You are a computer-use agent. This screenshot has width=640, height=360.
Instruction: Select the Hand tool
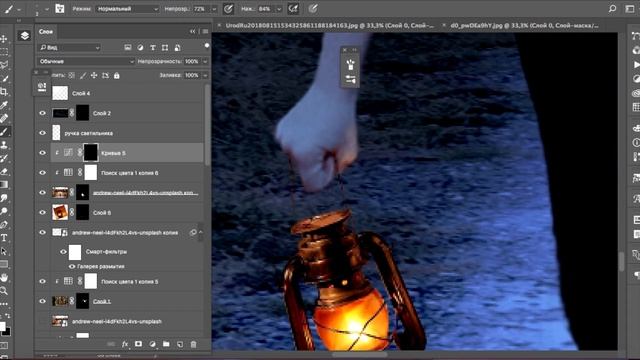pos(4,278)
